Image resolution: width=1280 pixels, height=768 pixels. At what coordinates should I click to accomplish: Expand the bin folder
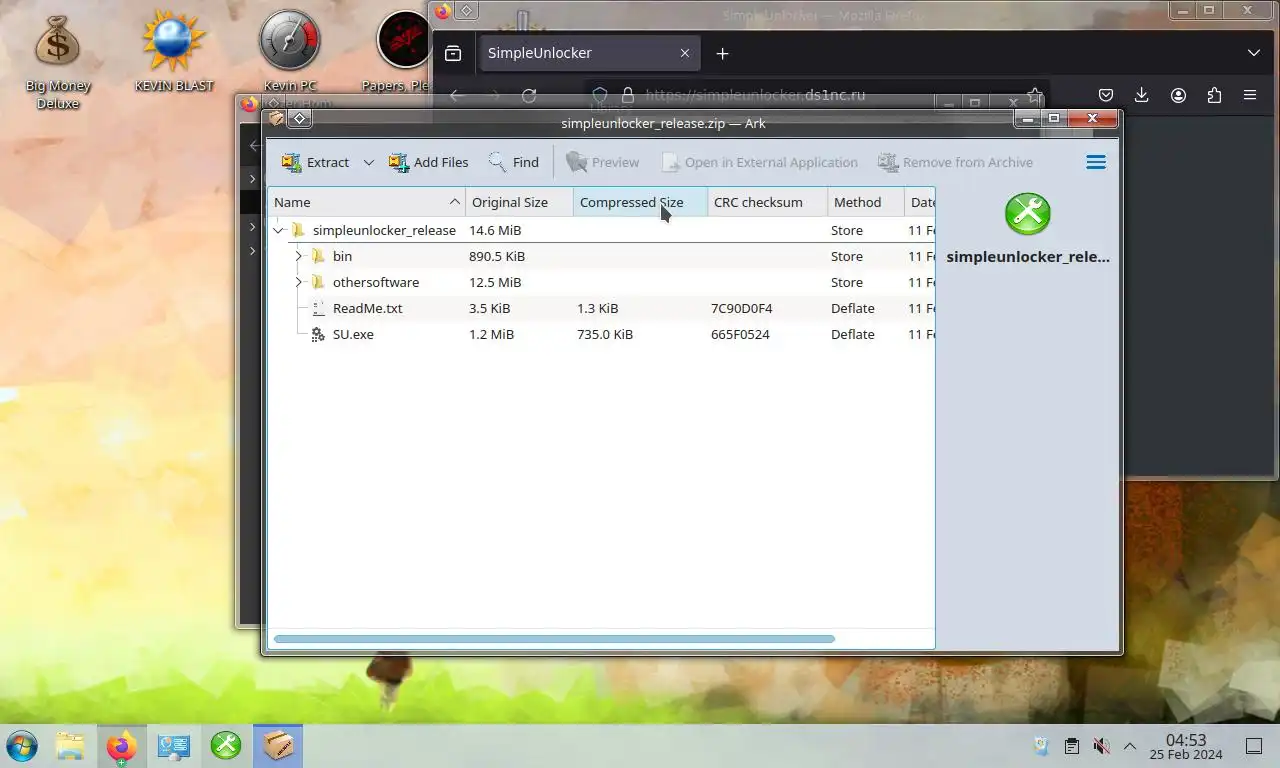pyautogui.click(x=298, y=256)
